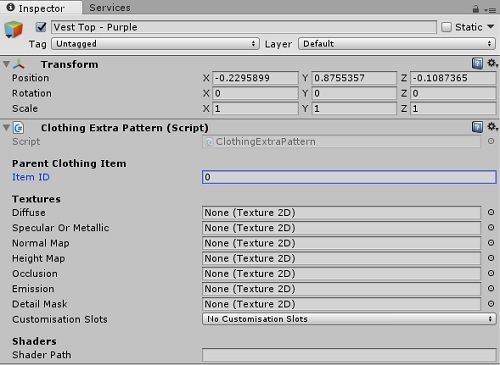Open the Static flags dropdown arrow
The image size is (500, 365).
491,26
